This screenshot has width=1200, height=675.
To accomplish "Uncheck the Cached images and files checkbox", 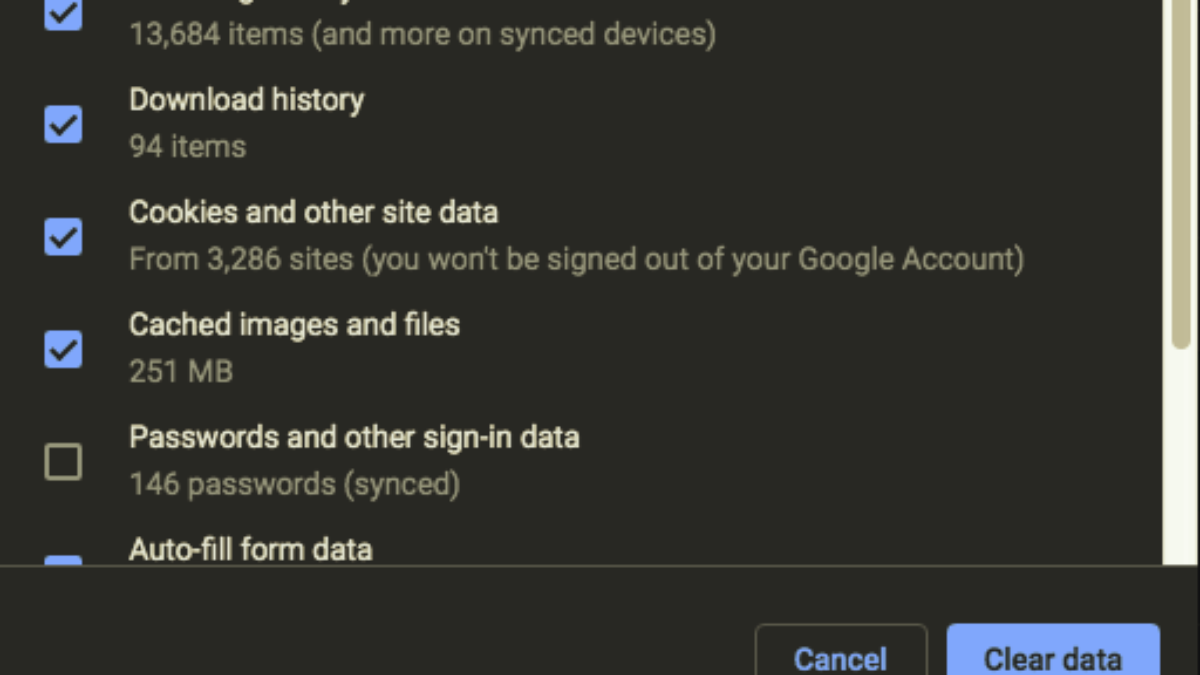I will (x=63, y=349).
